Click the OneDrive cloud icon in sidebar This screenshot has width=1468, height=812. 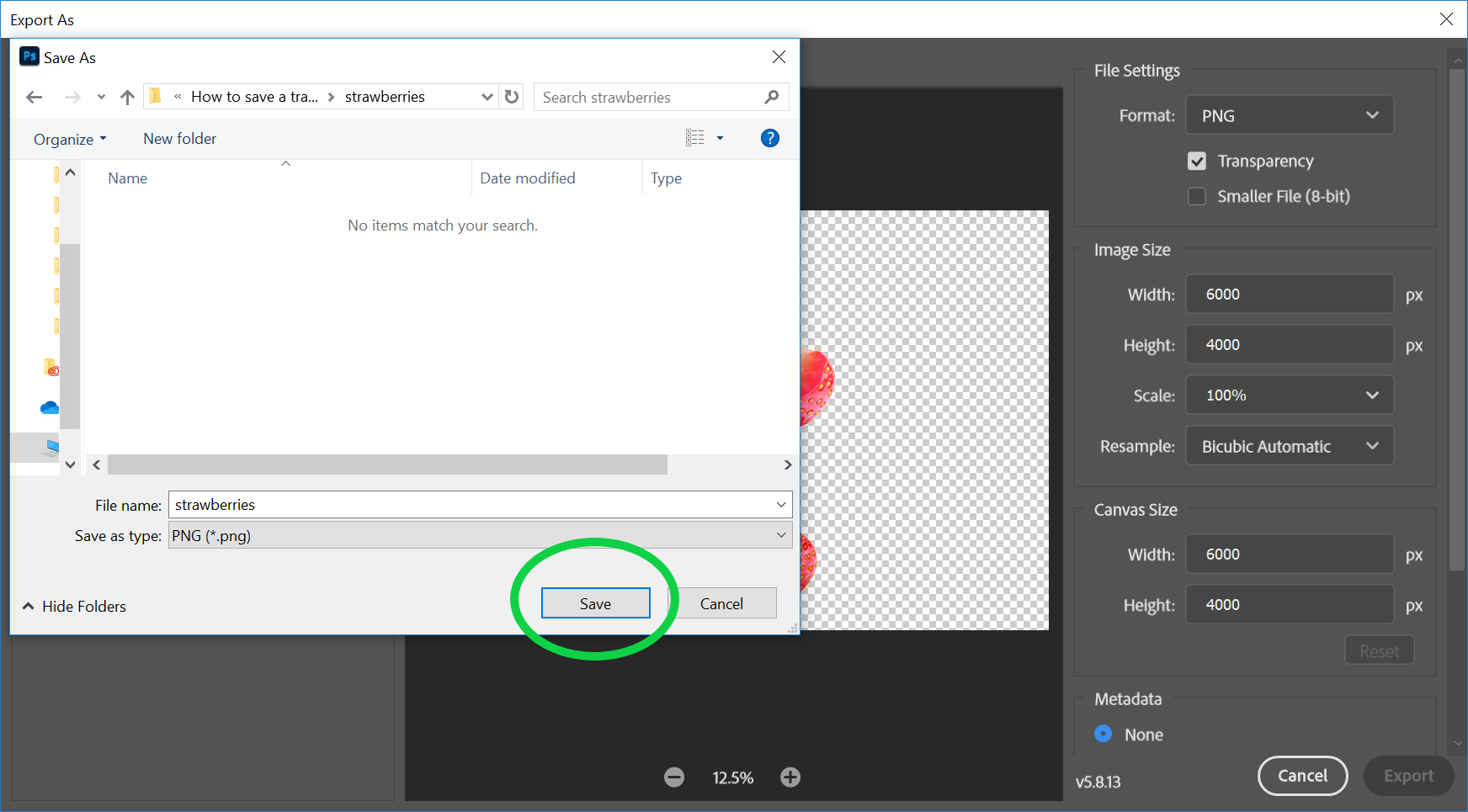point(50,408)
